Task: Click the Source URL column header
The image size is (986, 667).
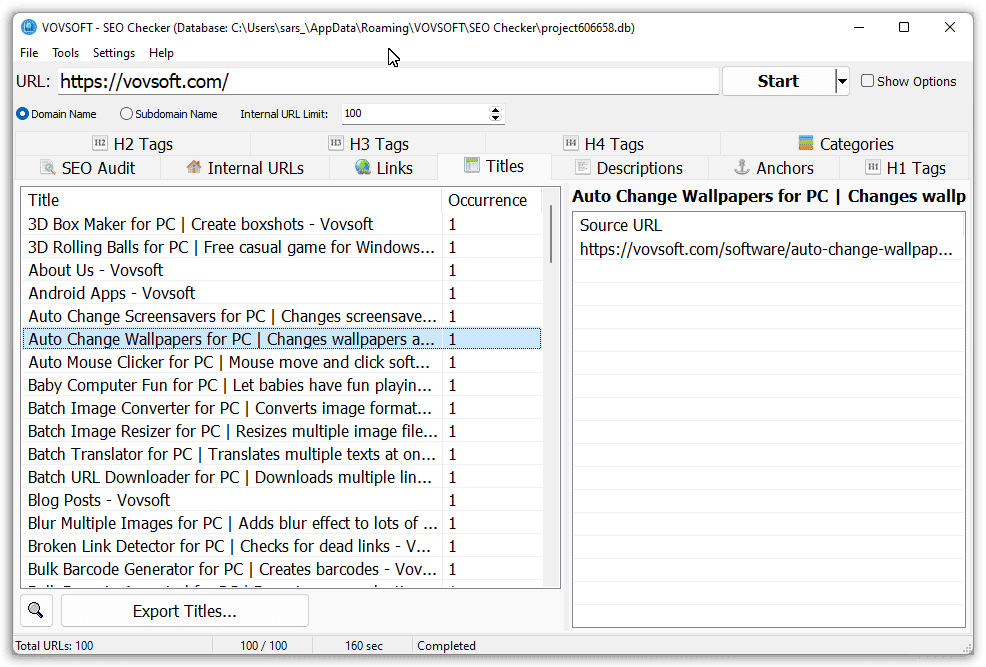Action: (768, 225)
